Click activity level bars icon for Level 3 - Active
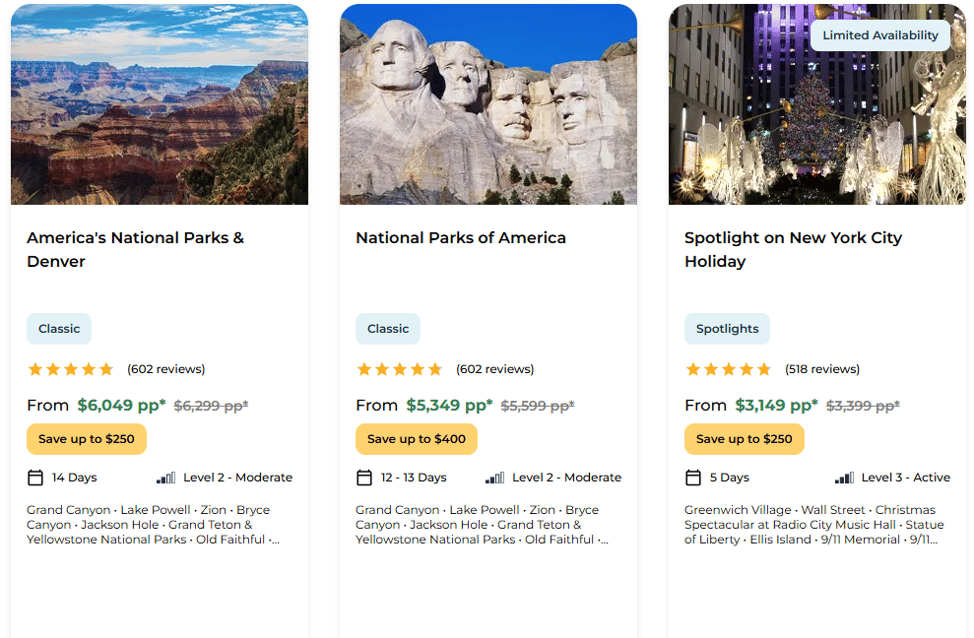 pos(844,478)
